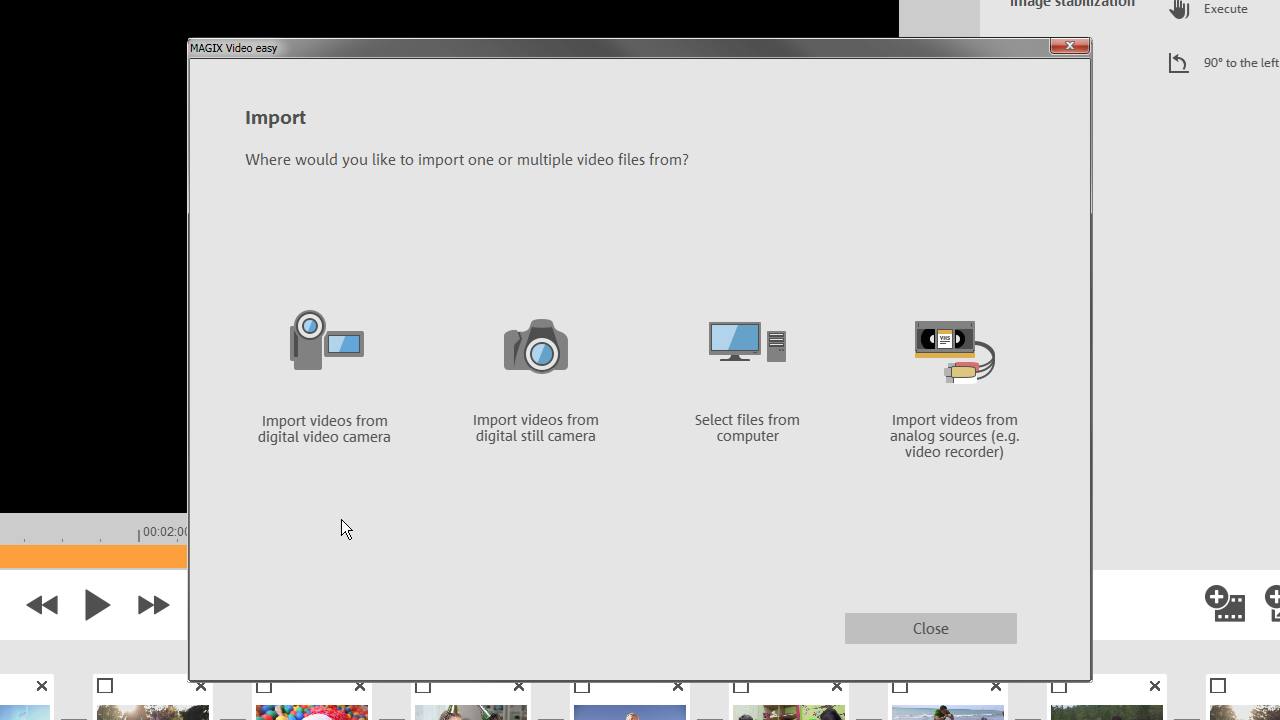Click the Close button in the Import dialog
The height and width of the screenshot is (720, 1280).
point(930,628)
